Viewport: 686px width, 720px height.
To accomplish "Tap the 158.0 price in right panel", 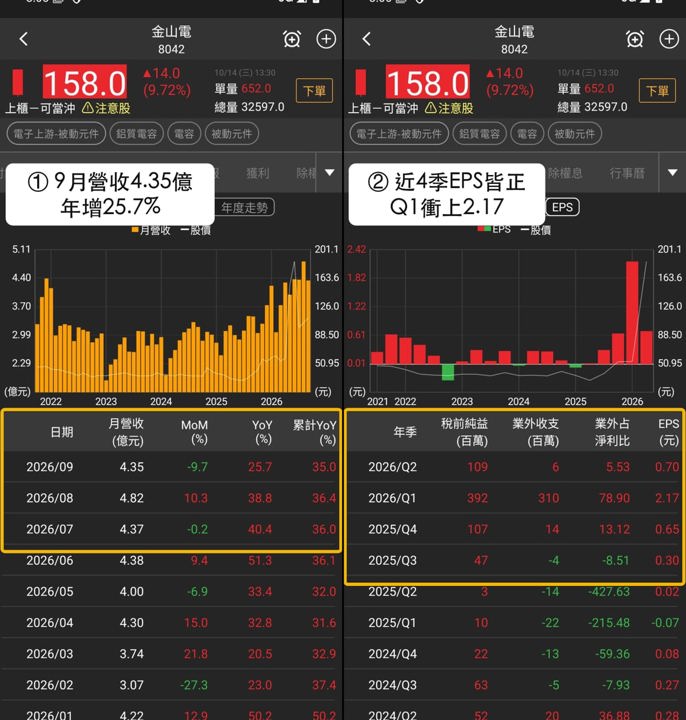I will [x=427, y=83].
